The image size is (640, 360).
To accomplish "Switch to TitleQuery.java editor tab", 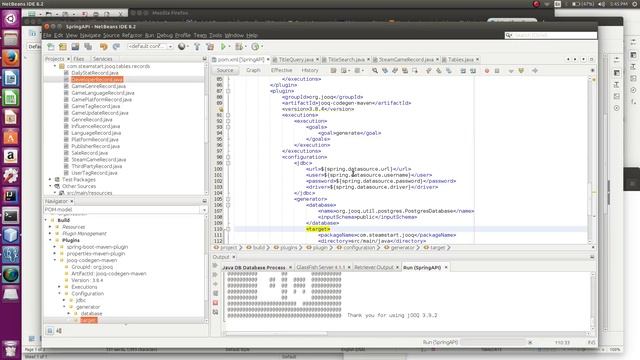I will (x=296, y=60).
